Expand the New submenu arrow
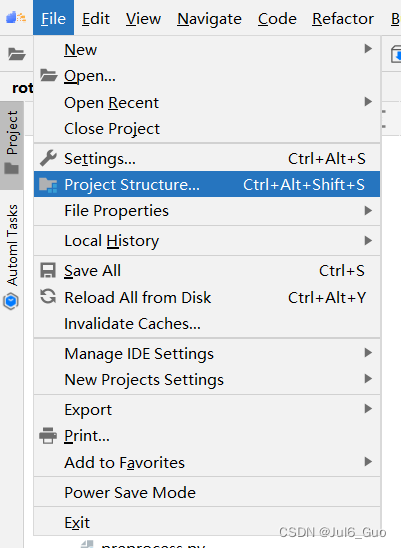The image size is (401, 548). [368, 49]
